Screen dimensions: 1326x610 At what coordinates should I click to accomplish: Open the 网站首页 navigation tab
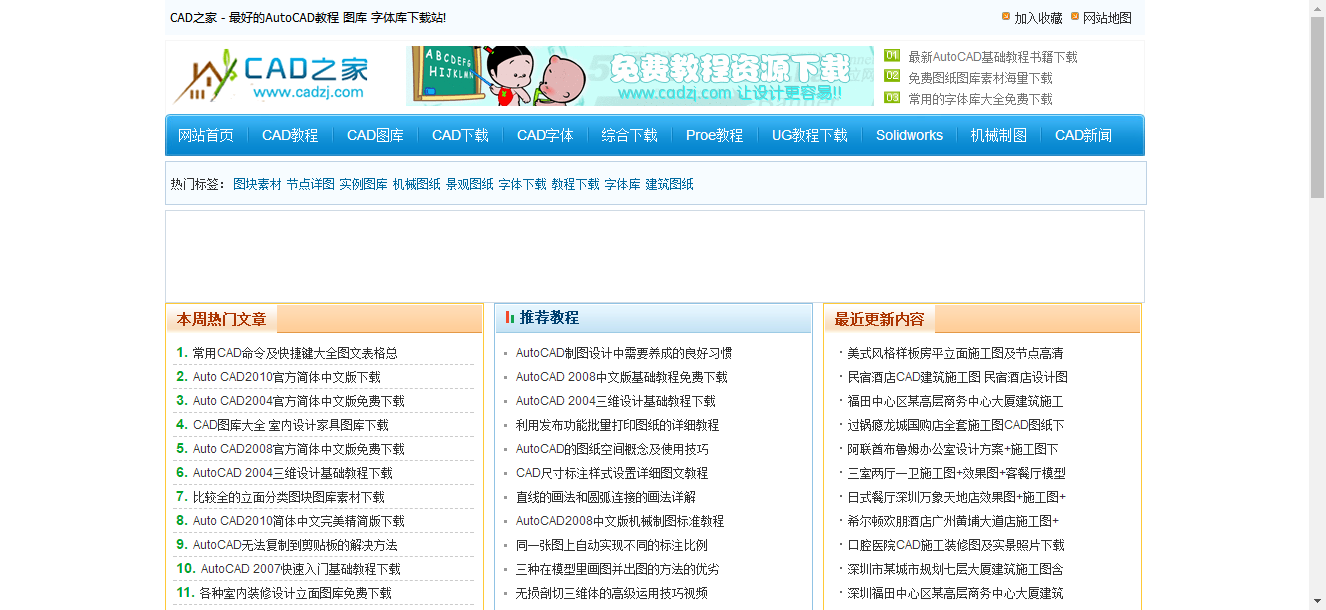point(206,135)
